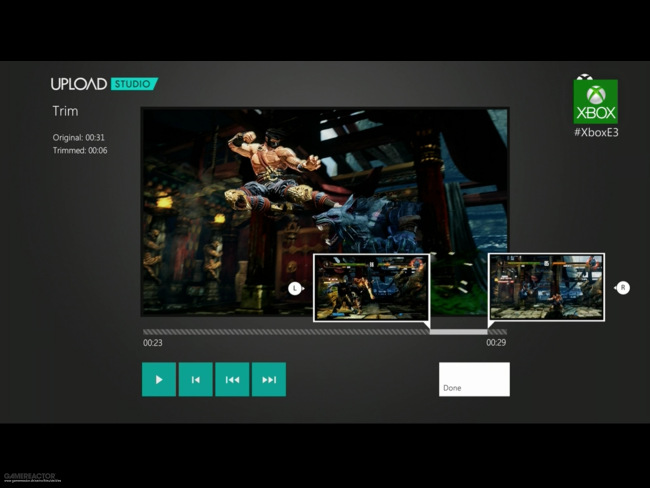
Task: Click the Upload Studio logo
Action: pos(104,84)
